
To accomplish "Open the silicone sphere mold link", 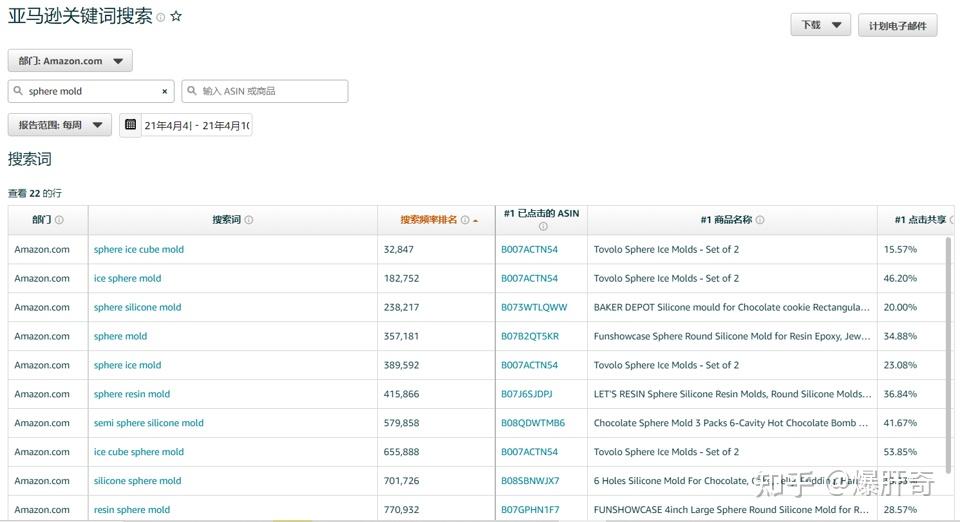I will [137, 481].
